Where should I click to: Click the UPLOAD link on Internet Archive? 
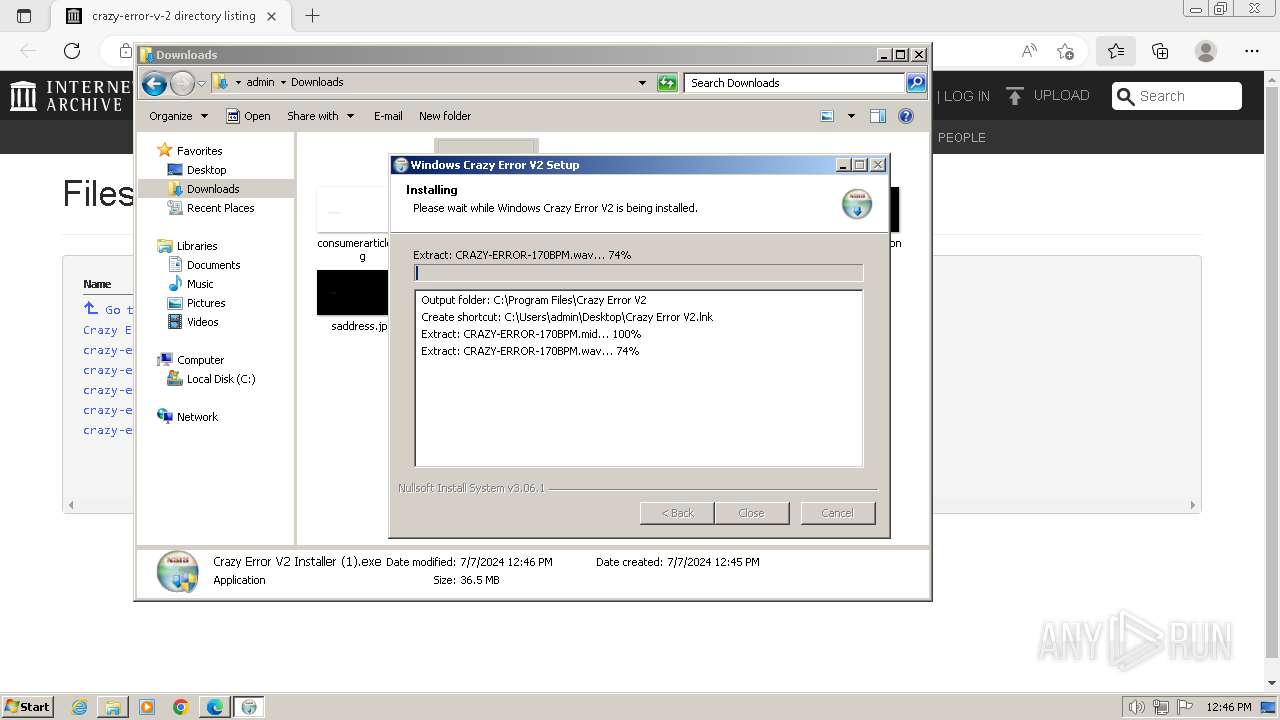coord(1047,96)
